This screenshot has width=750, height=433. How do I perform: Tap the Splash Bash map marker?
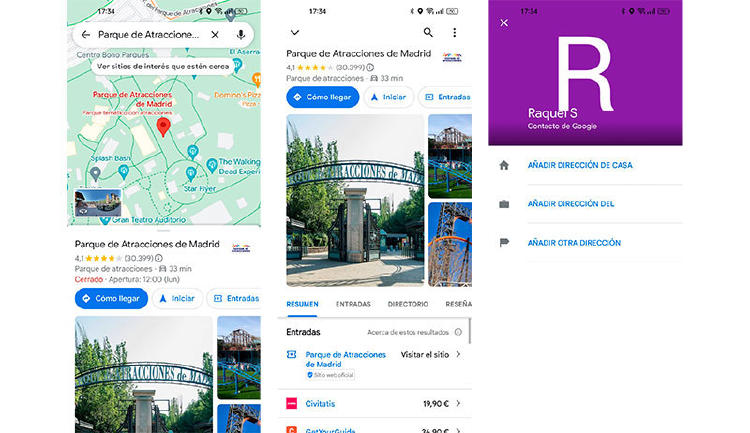click(123, 171)
